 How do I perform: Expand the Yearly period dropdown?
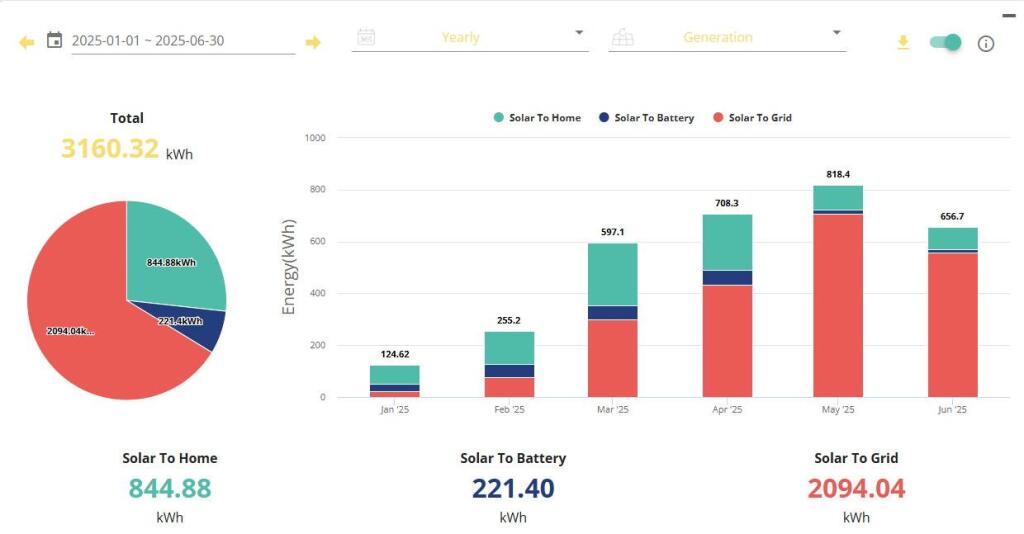pos(579,33)
